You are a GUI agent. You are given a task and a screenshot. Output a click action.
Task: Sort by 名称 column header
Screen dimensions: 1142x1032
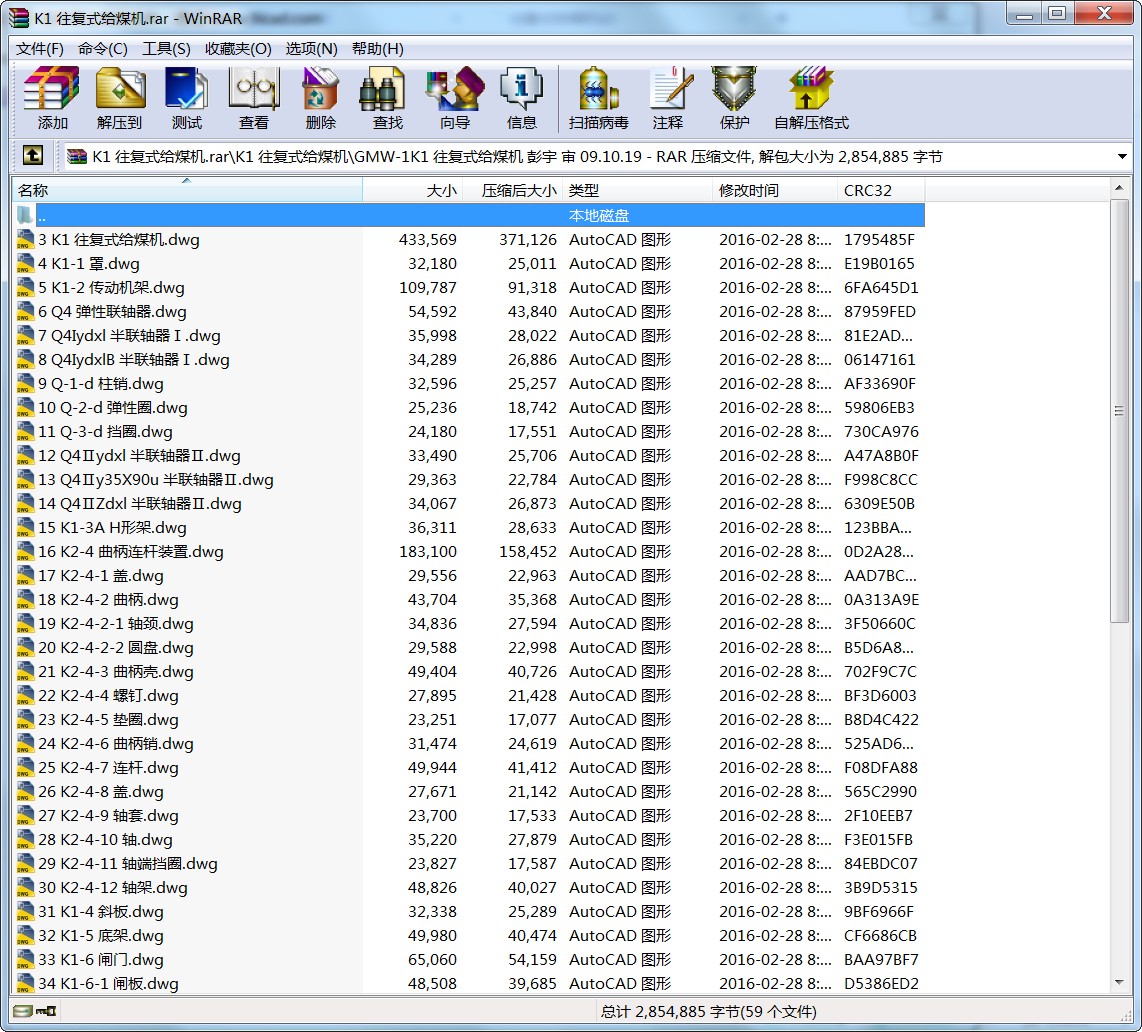pos(186,190)
